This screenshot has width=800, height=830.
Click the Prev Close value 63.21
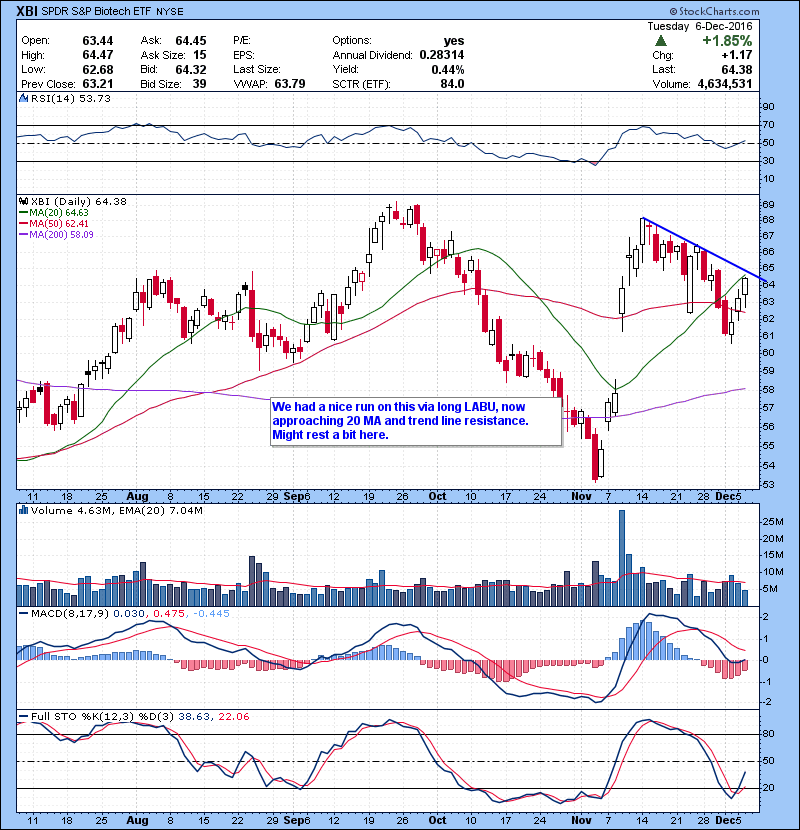click(97, 84)
